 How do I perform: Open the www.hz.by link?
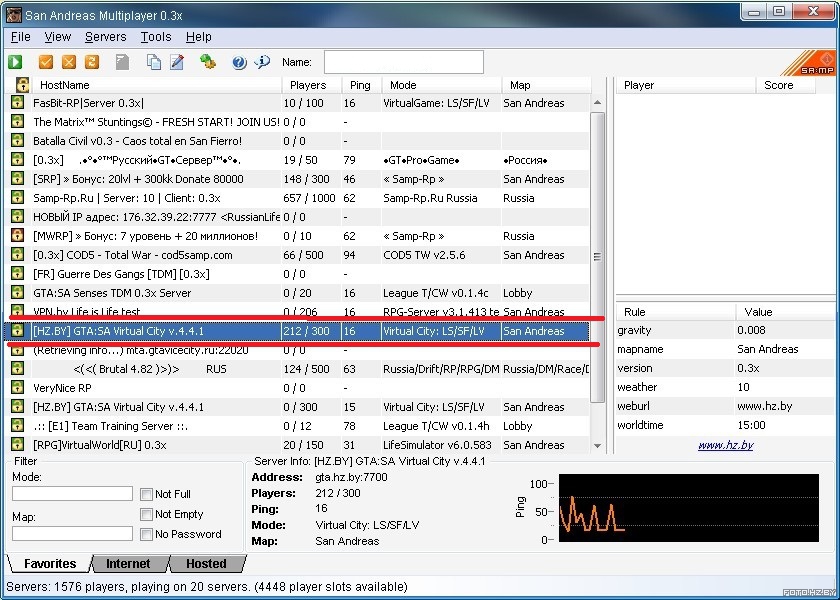tap(725, 445)
